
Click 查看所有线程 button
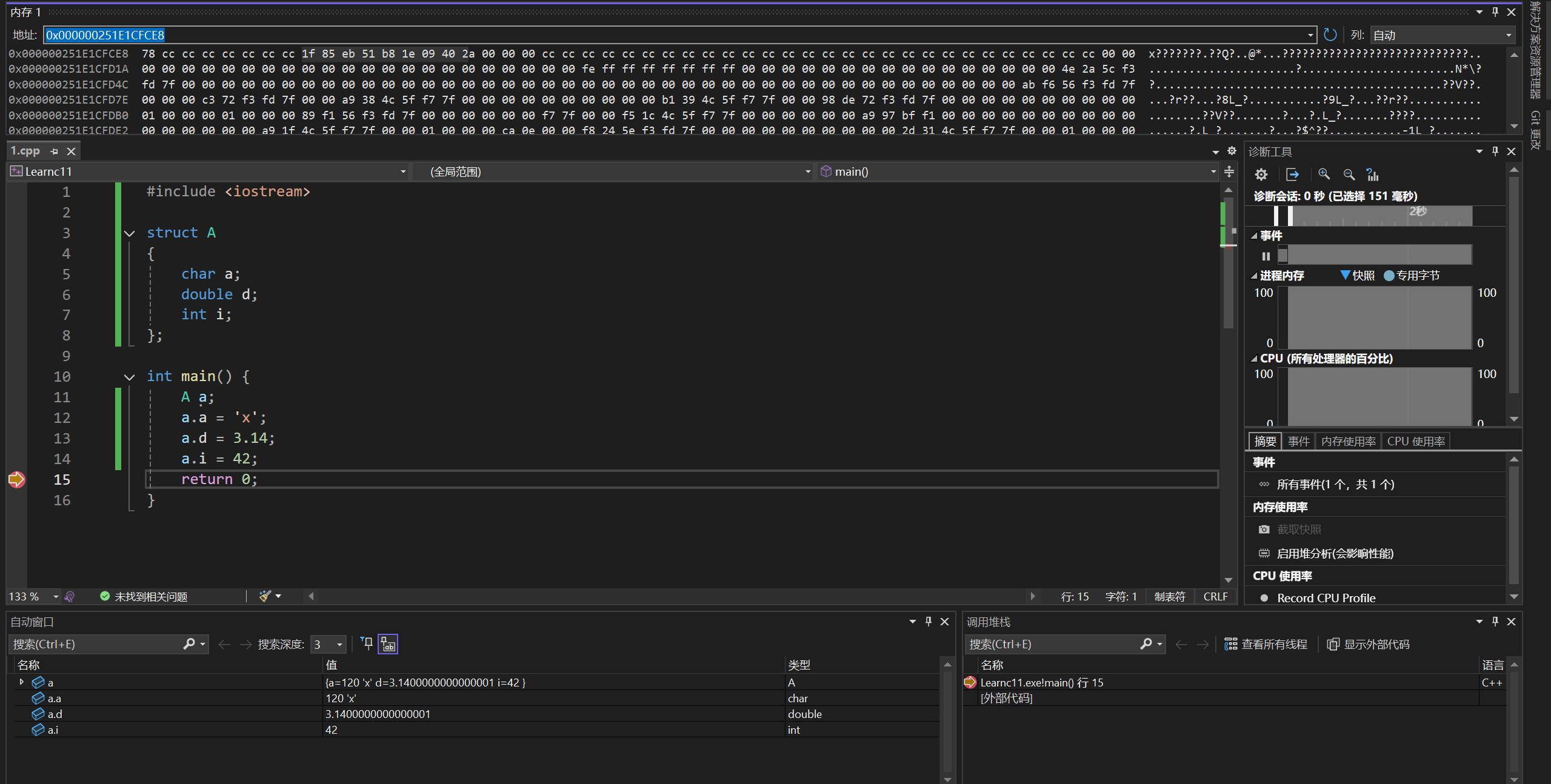[1266, 644]
